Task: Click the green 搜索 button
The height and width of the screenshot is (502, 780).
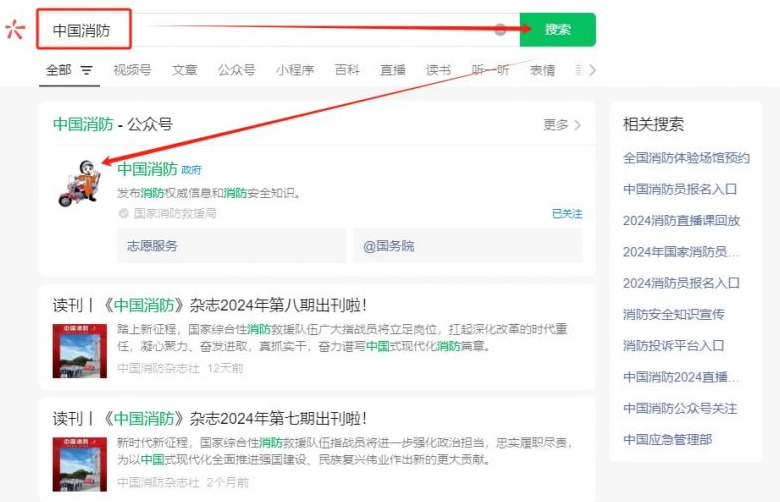Action: pos(558,29)
